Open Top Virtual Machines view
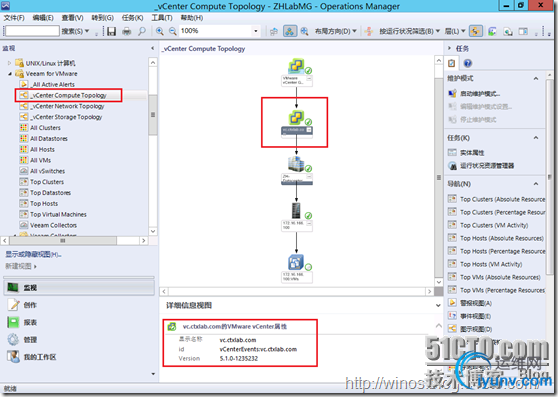This screenshot has height=397, width=558. 58,215
